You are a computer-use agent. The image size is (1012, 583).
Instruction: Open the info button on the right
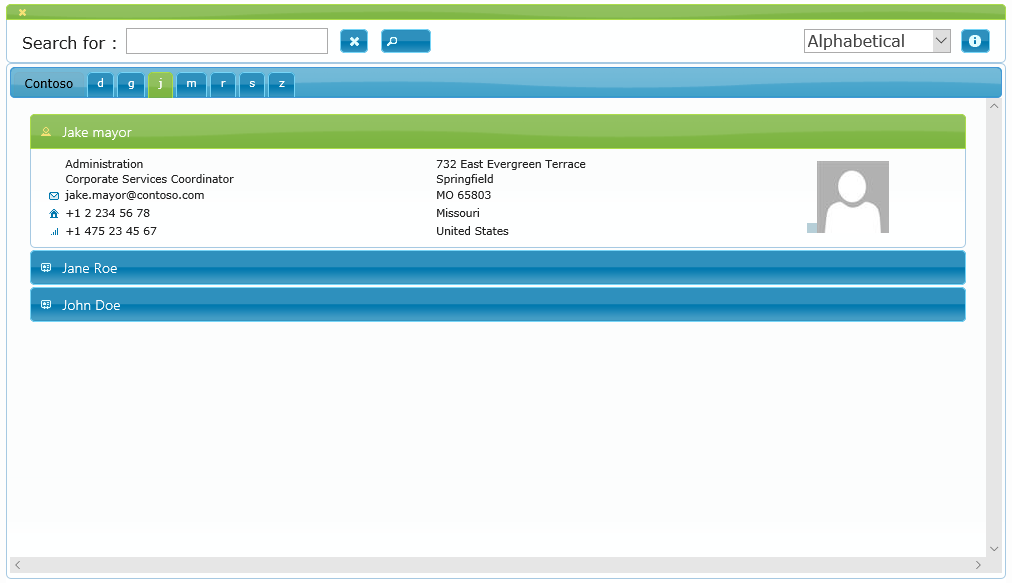(x=975, y=41)
